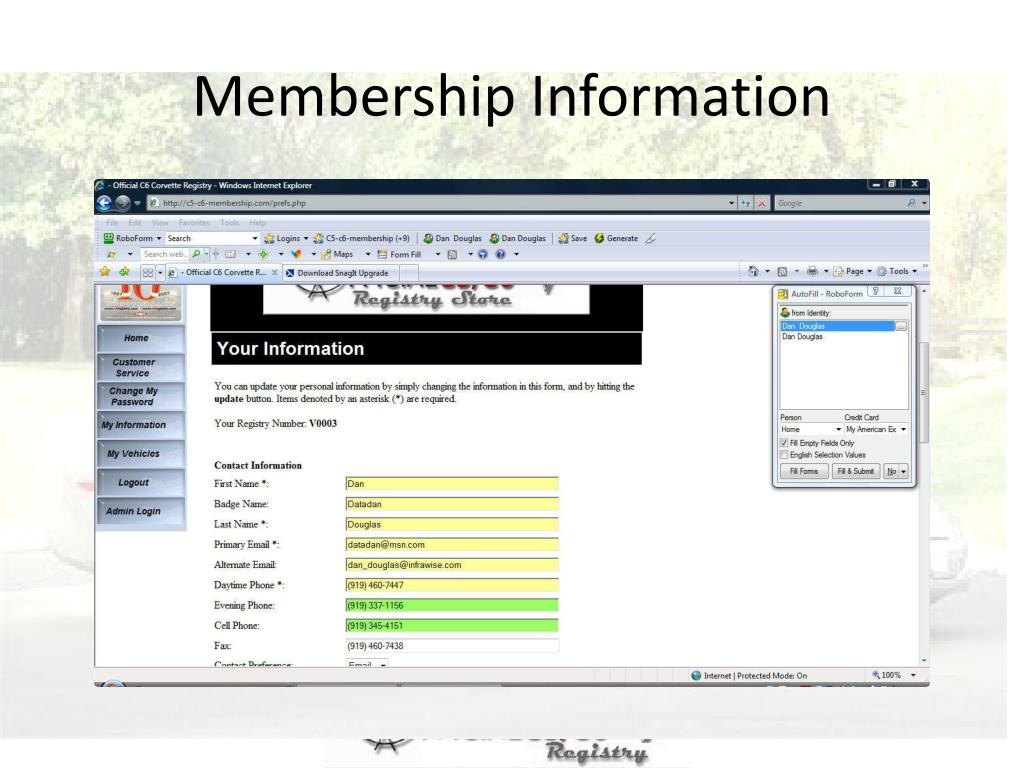Image resolution: width=1024 pixels, height=768 pixels.
Task: Close the Official C6 Corvette tab
Action: pos(274,272)
